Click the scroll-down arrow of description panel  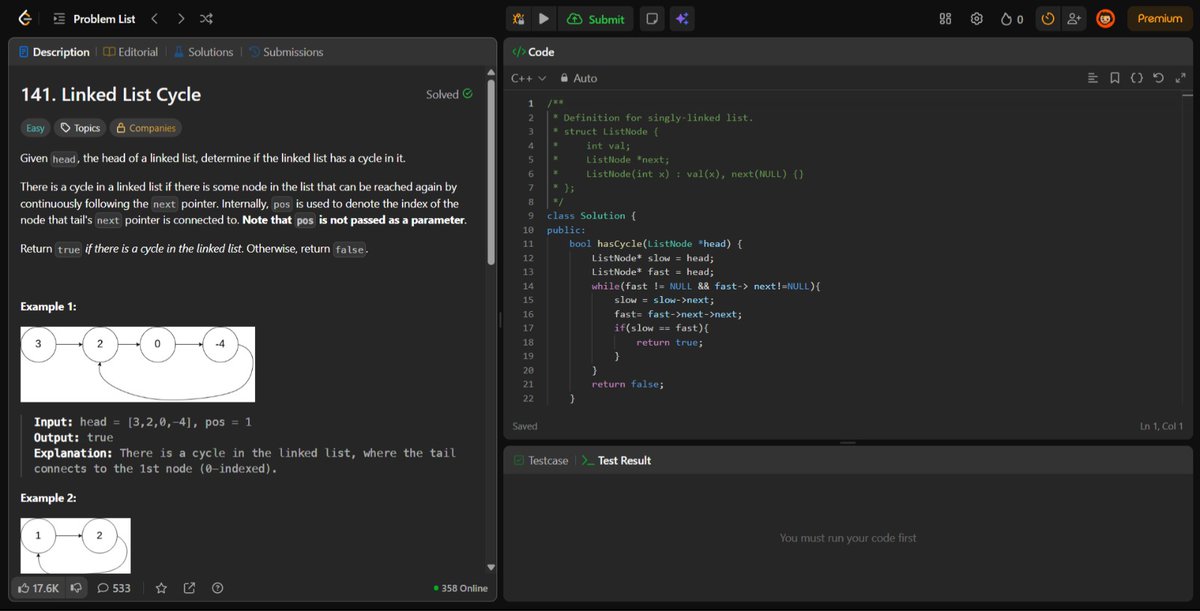click(490, 566)
